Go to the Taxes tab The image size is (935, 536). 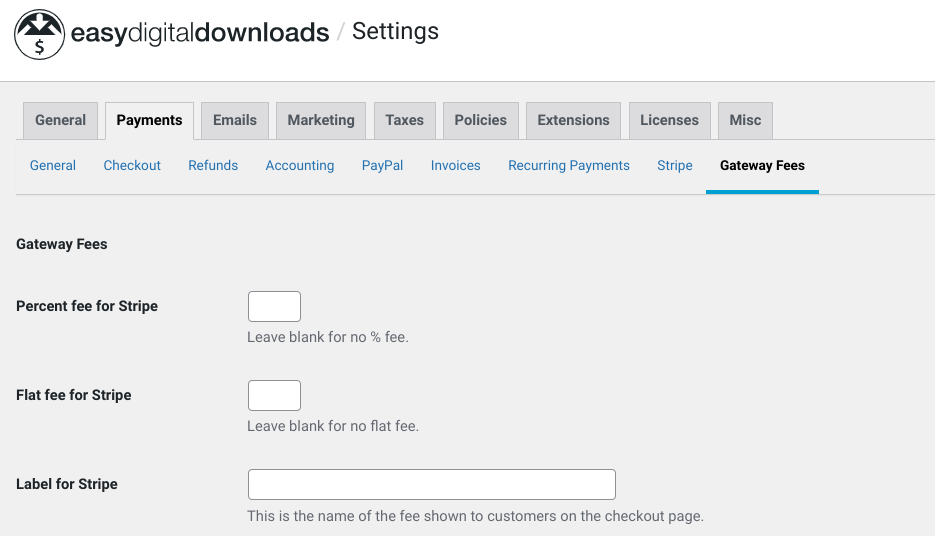[404, 120]
